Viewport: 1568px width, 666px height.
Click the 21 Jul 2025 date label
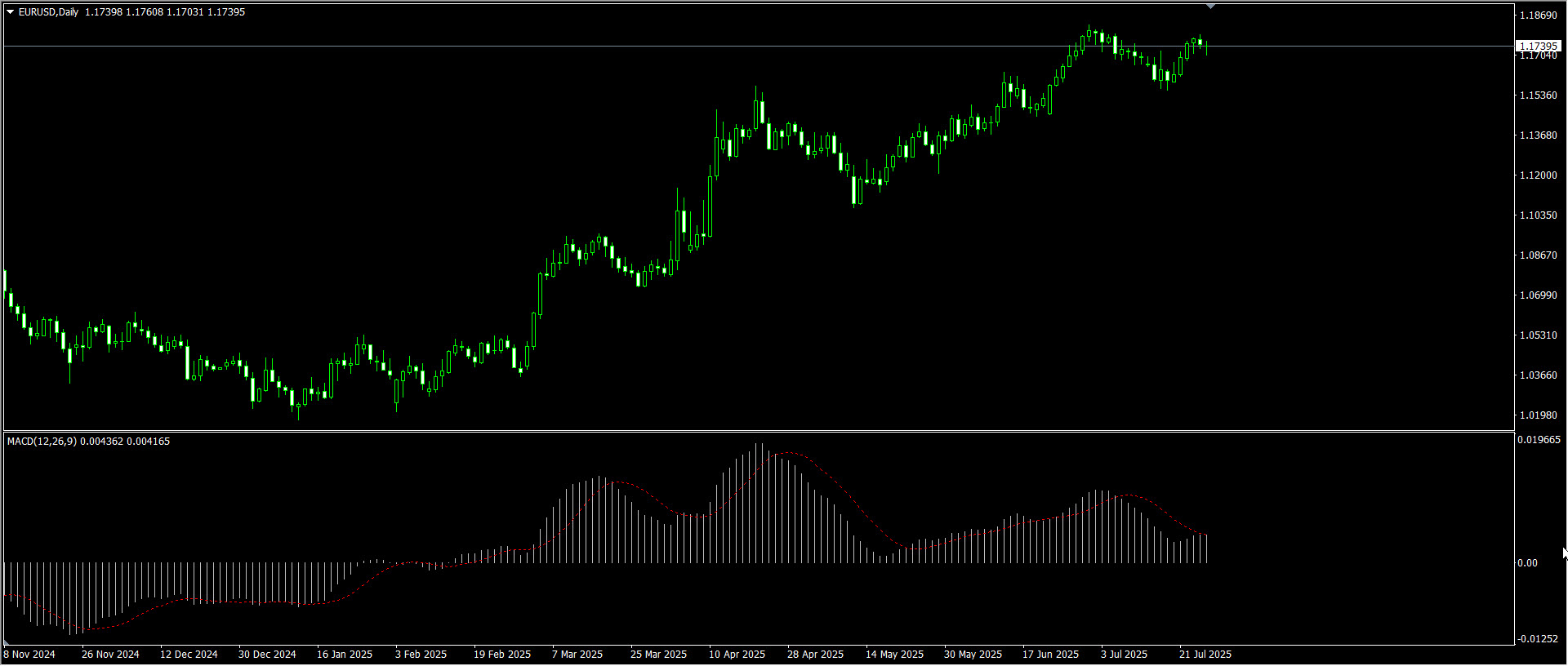[1205, 655]
